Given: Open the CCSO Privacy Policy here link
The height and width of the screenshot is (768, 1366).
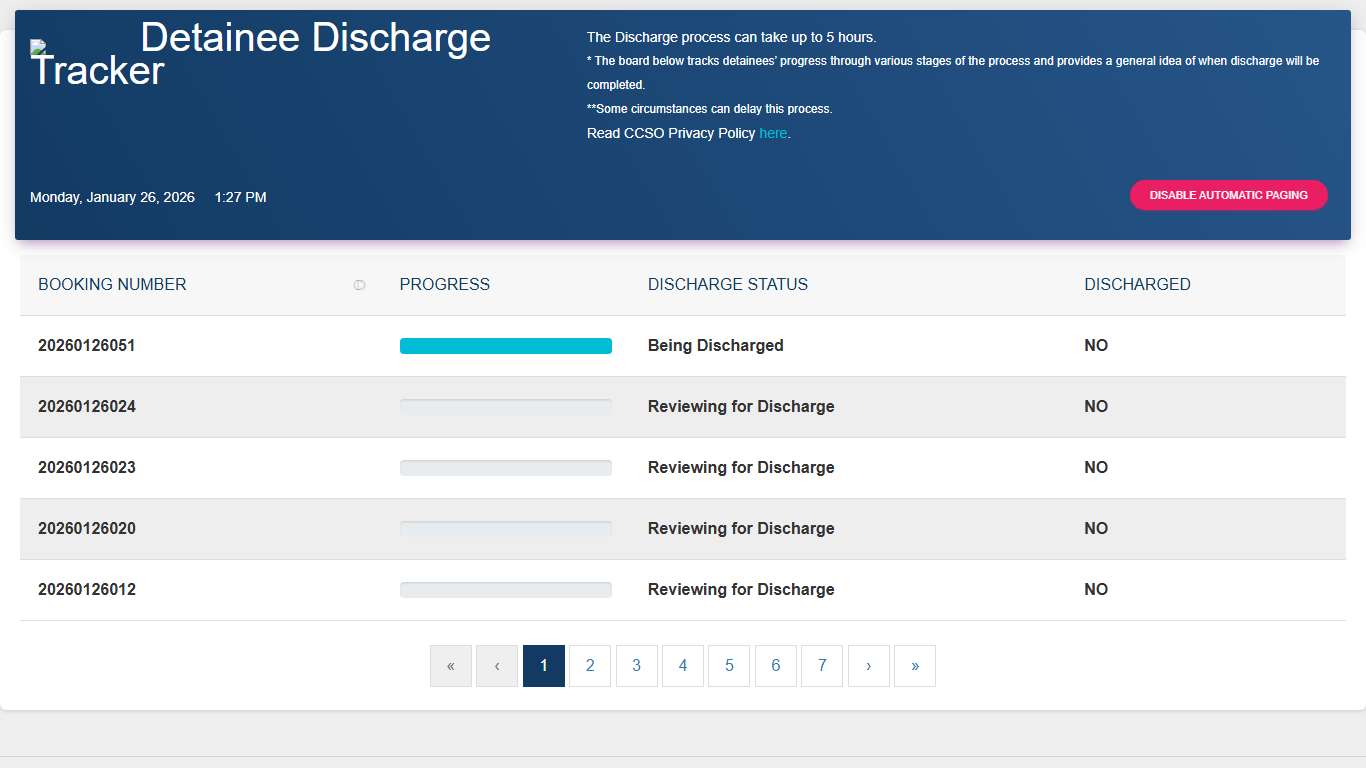Looking at the screenshot, I should (x=773, y=133).
